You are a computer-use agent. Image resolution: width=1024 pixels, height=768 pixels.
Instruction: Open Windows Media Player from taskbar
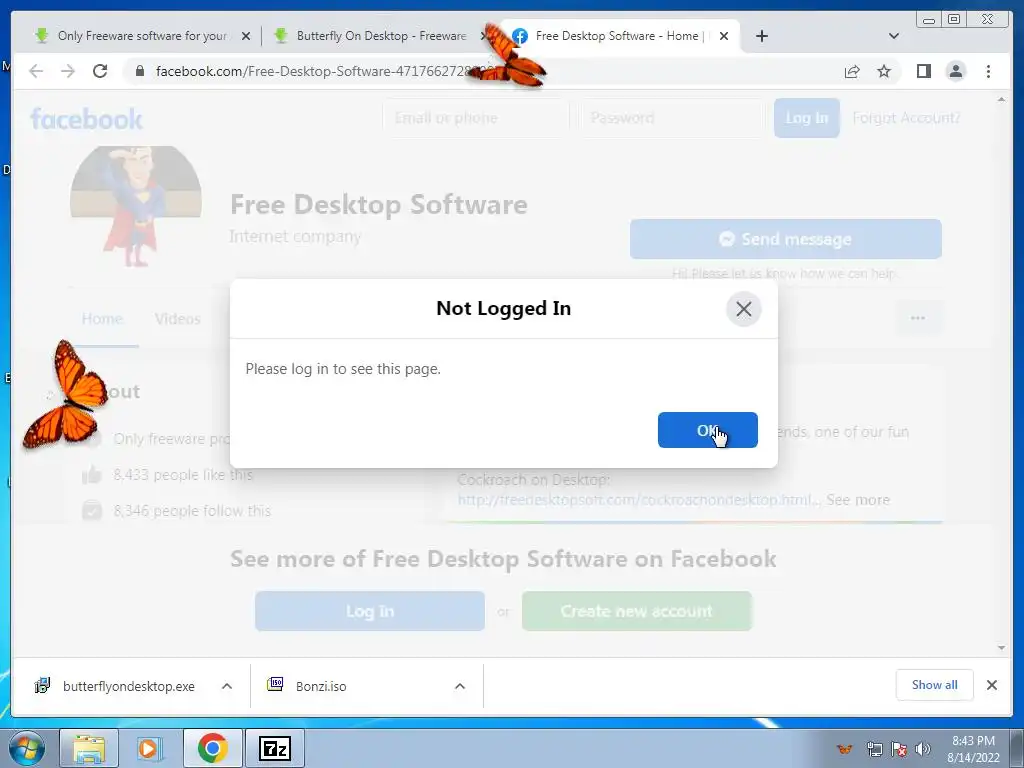149,748
